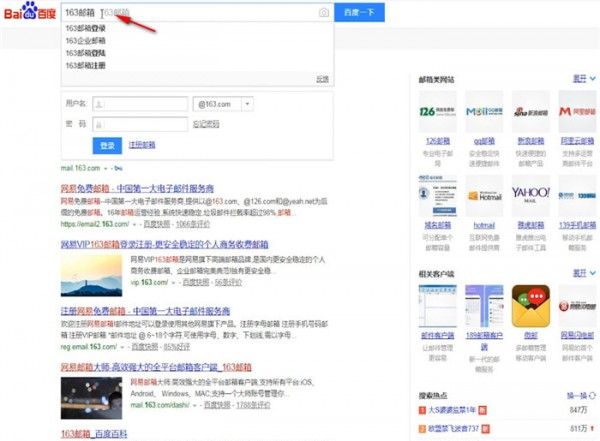The height and width of the screenshot is (441, 600).
Task: Open 163邮箱_百度百科 result
Action: pos(94,434)
